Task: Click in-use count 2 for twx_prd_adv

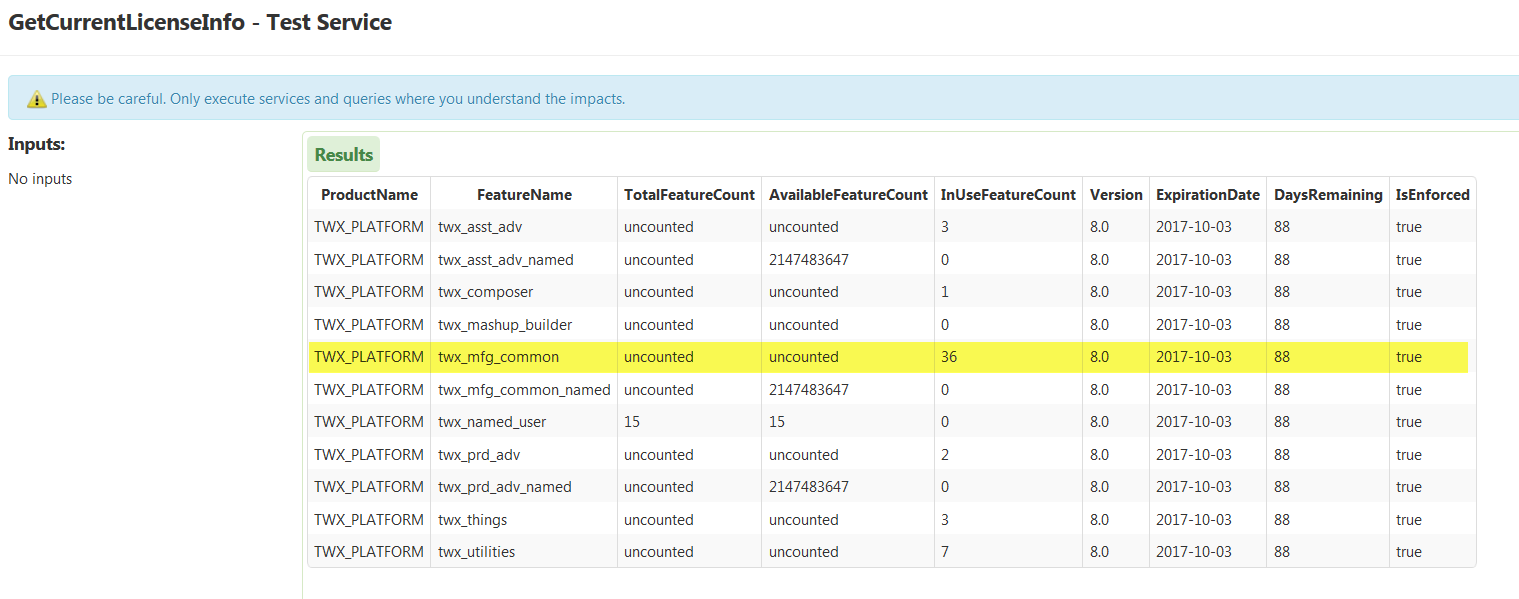Action: point(945,455)
